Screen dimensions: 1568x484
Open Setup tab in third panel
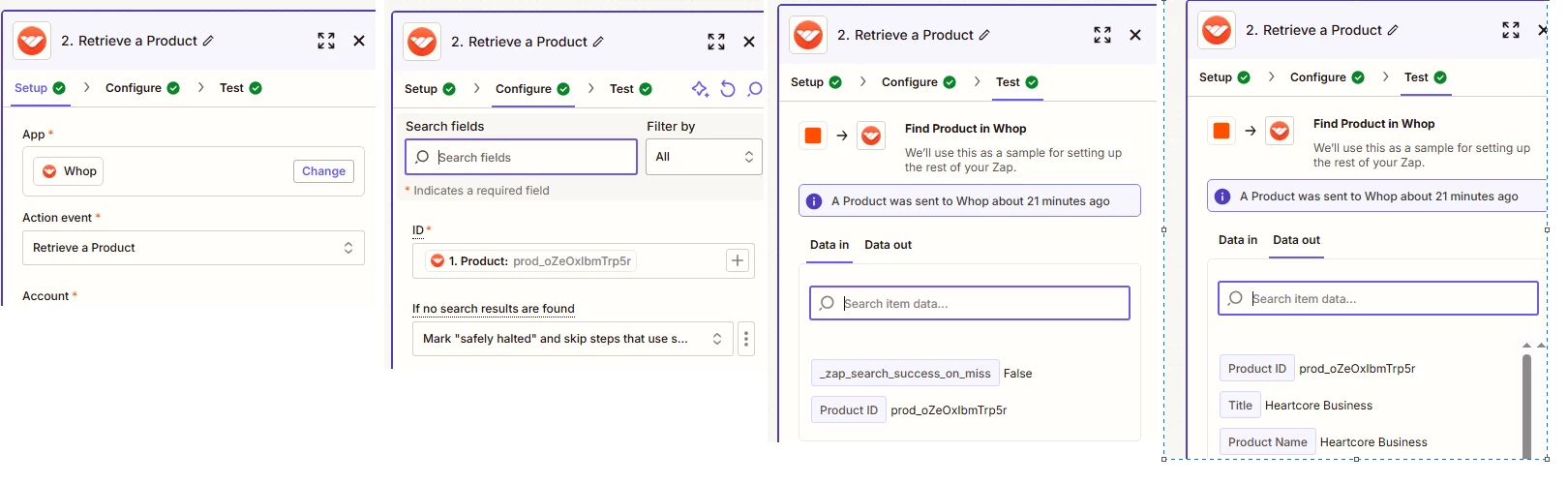pyautogui.click(x=816, y=82)
